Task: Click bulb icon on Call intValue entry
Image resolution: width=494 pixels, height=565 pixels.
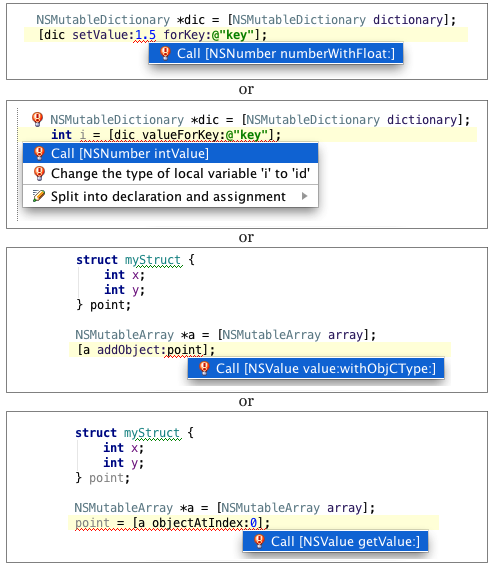Action: tap(39, 153)
